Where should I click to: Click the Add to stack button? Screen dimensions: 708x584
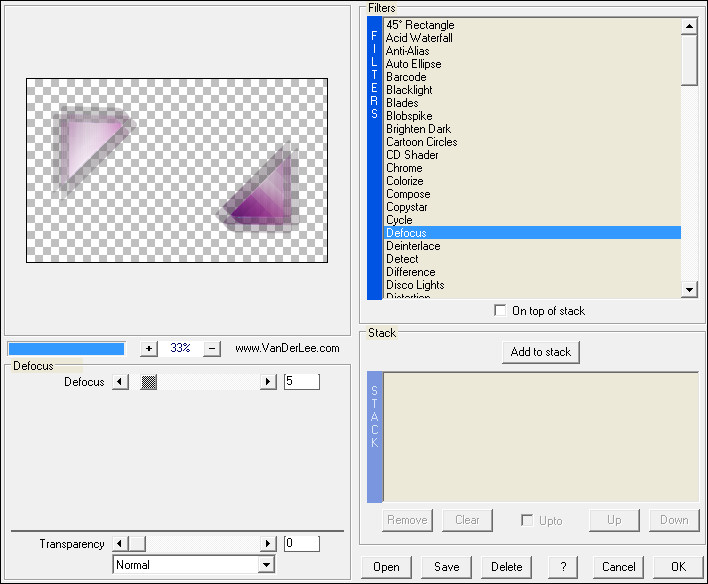(x=540, y=352)
